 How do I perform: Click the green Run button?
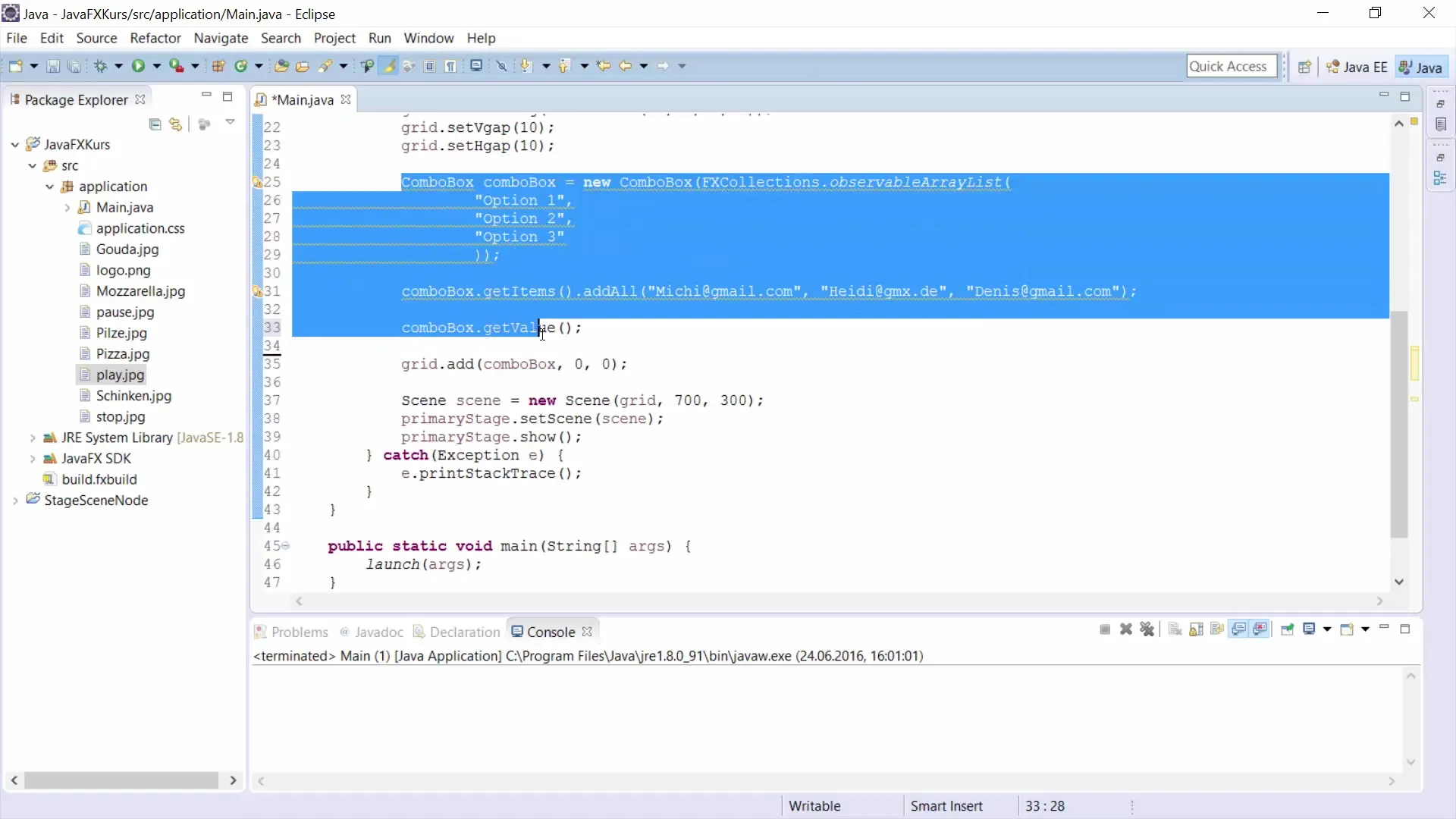(138, 66)
